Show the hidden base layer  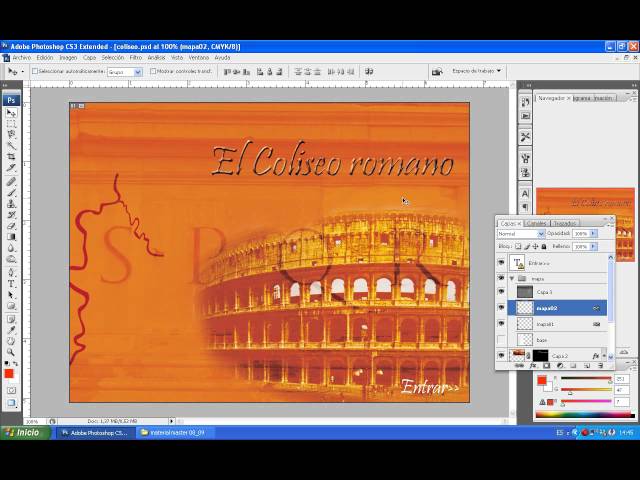(501, 340)
